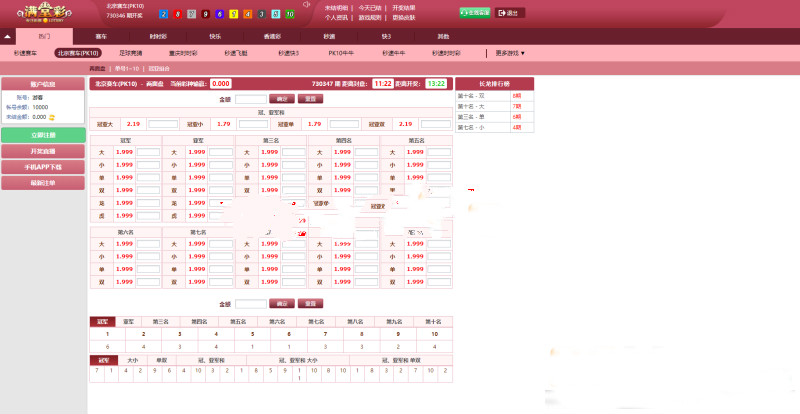Open the 两面盘 play type

(x=97, y=68)
